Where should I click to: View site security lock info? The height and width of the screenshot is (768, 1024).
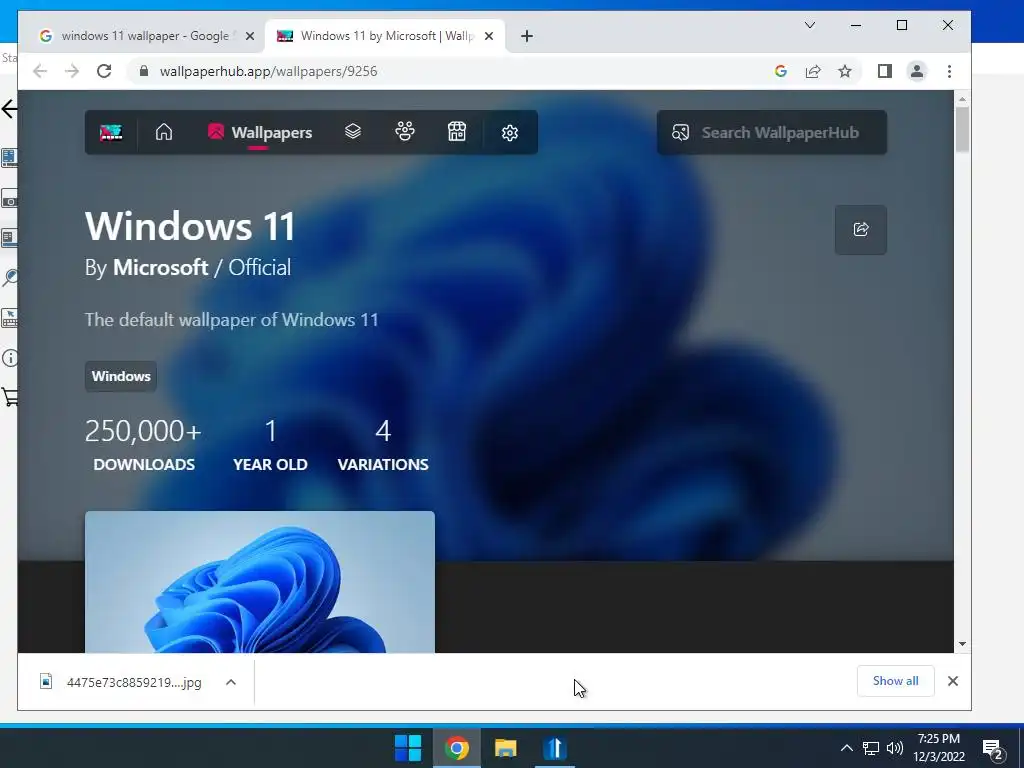pos(144,71)
